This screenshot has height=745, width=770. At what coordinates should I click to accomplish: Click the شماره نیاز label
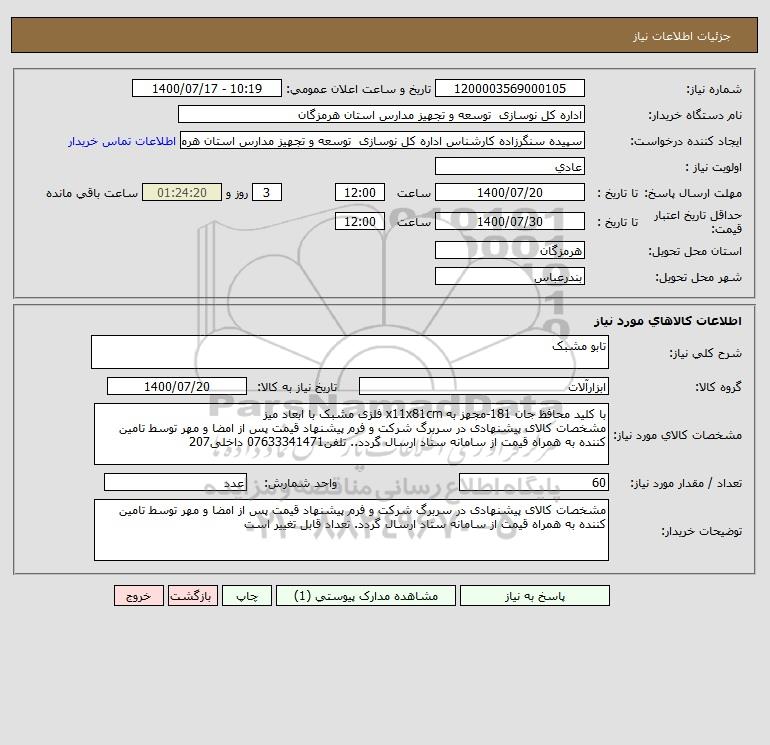(714, 89)
